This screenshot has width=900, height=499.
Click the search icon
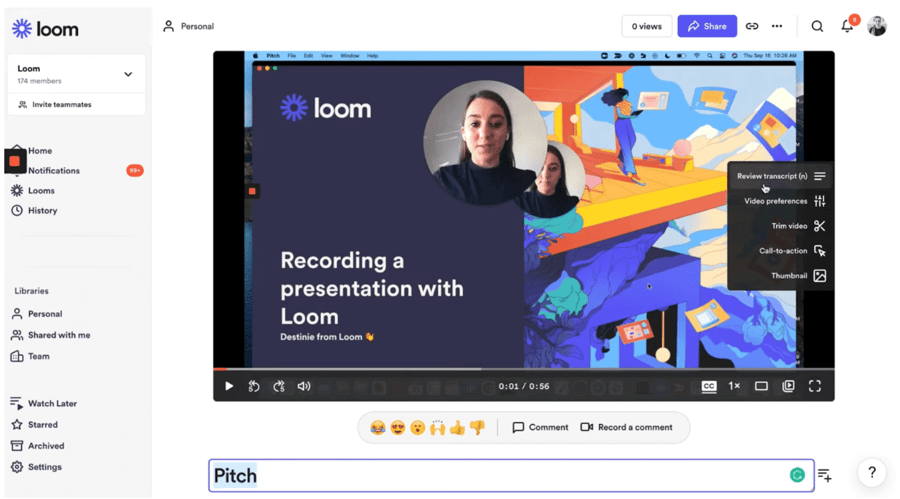click(817, 26)
